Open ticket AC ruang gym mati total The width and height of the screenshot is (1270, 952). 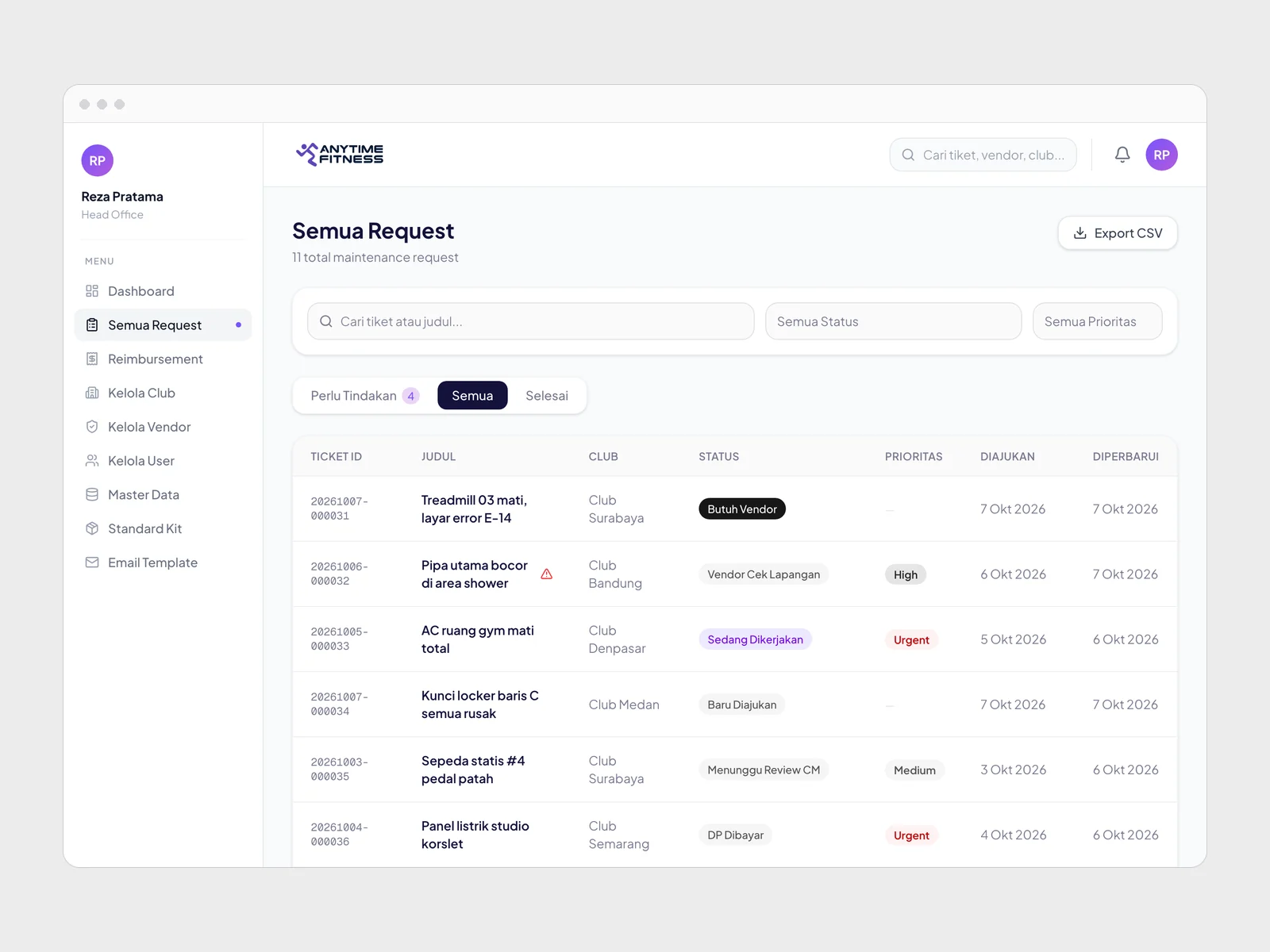click(x=478, y=639)
